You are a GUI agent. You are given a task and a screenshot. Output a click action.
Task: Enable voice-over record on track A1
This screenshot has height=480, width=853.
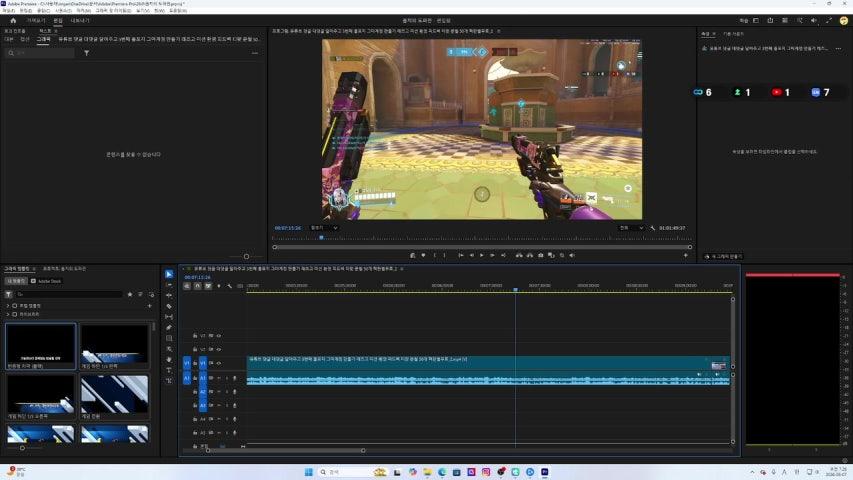click(x=234, y=378)
